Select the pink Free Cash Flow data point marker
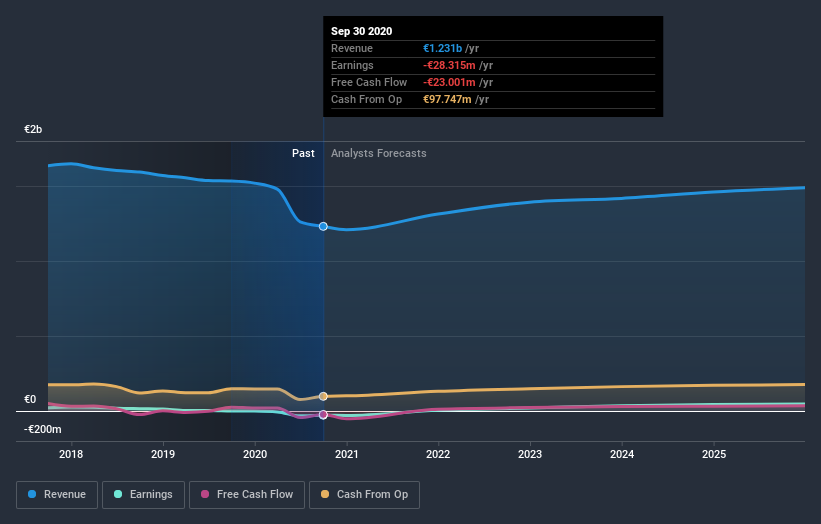This screenshot has width=821, height=524. click(323, 415)
